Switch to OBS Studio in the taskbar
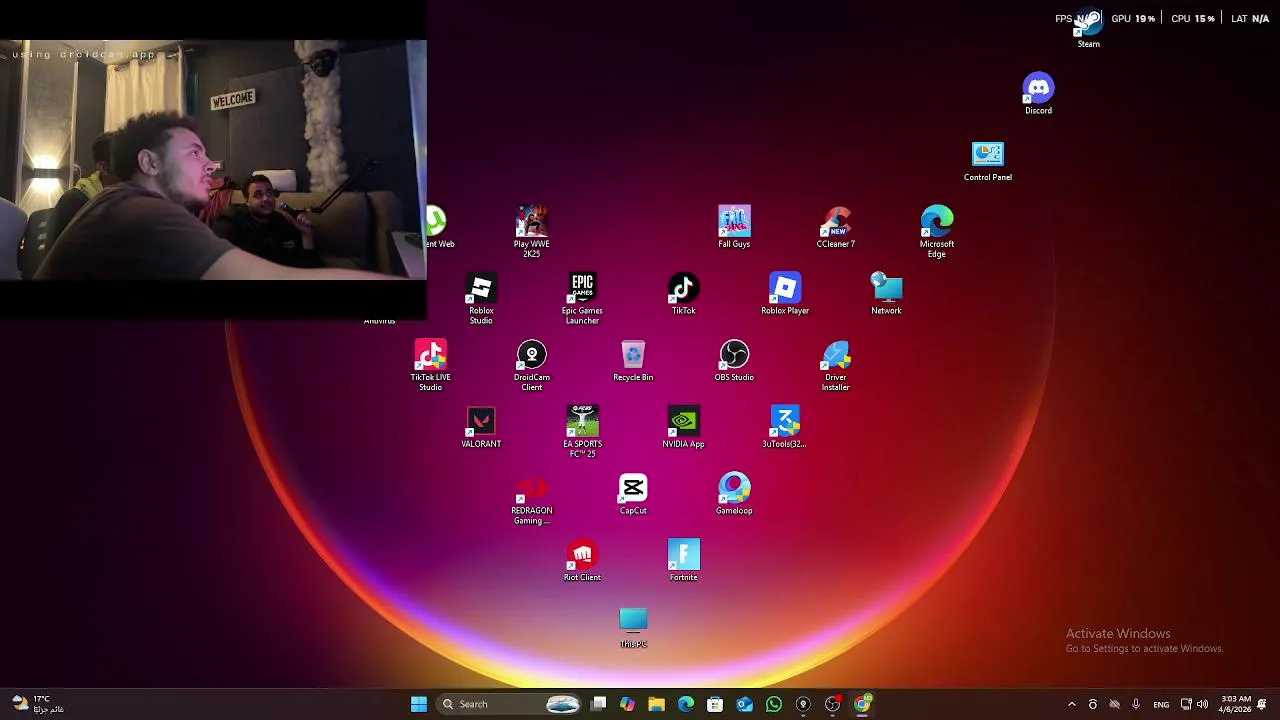The height and width of the screenshot is (720, 1280). click(832, 704)
